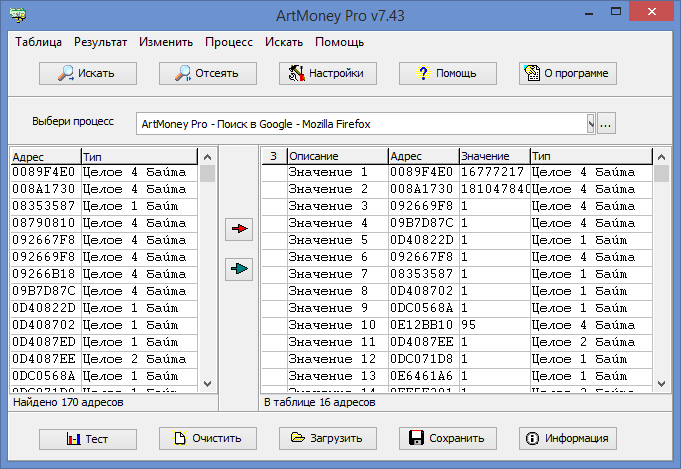Open Настройки settings button
The image size is (681, 469).
tap(327, 73)
